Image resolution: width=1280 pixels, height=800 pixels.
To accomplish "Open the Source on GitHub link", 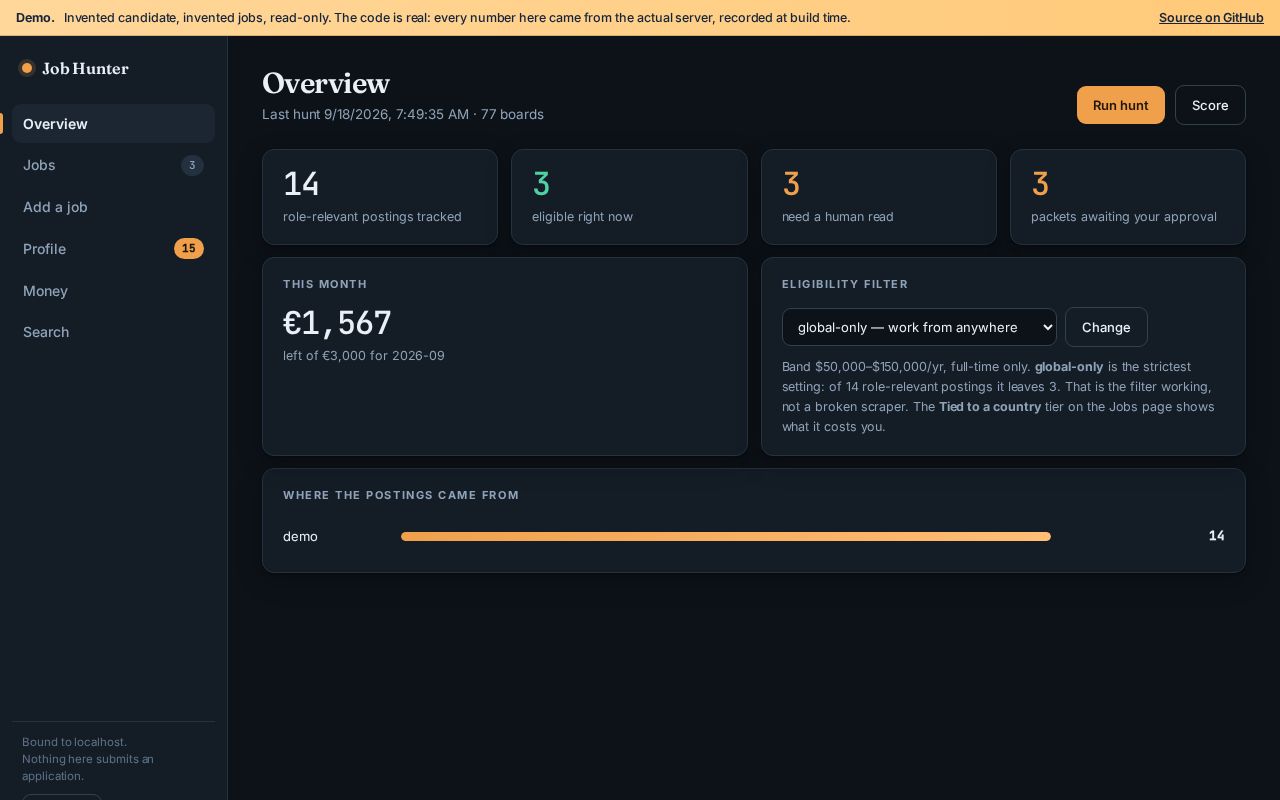I will pos(1211,17).
